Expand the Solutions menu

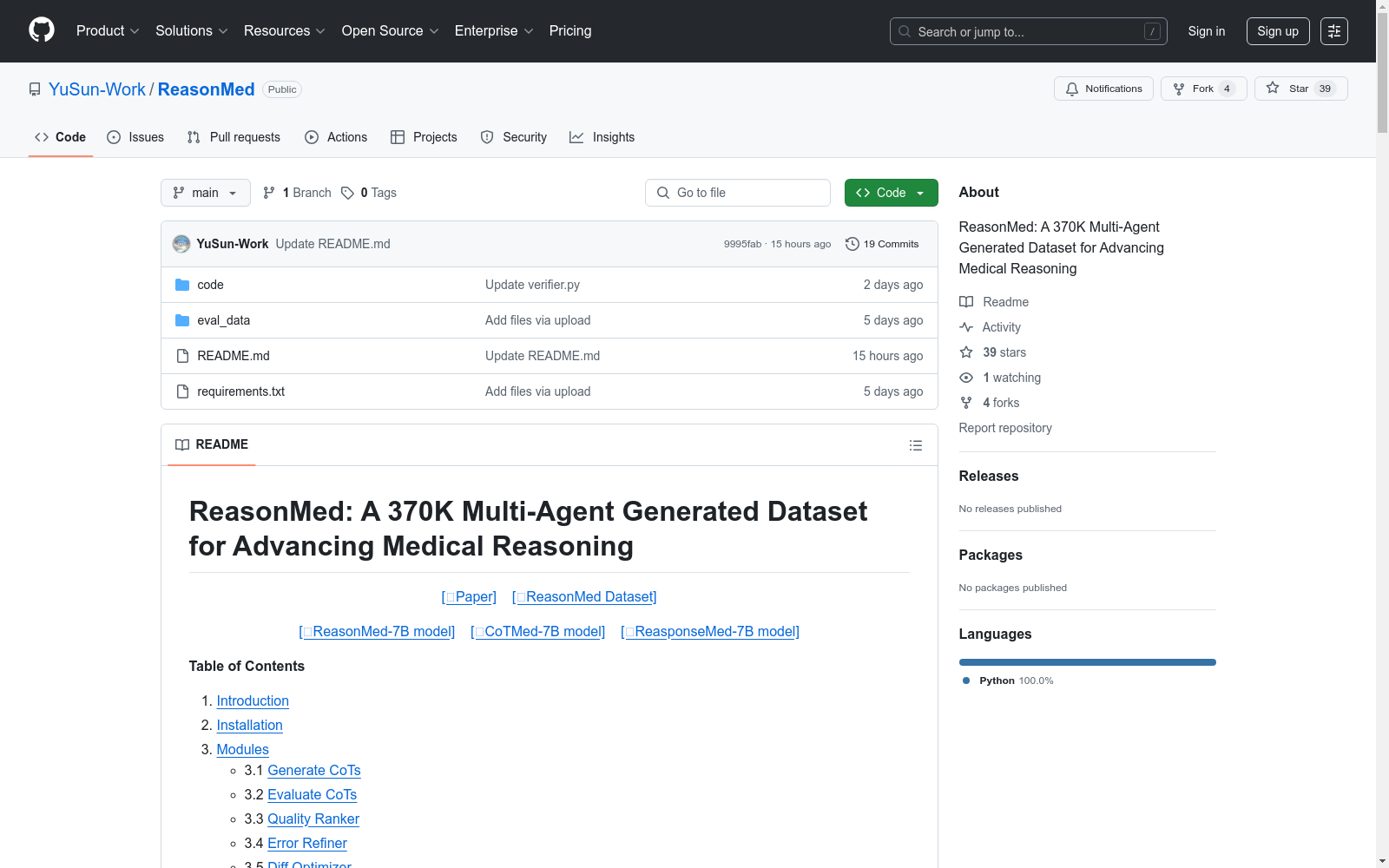point(192,31)
